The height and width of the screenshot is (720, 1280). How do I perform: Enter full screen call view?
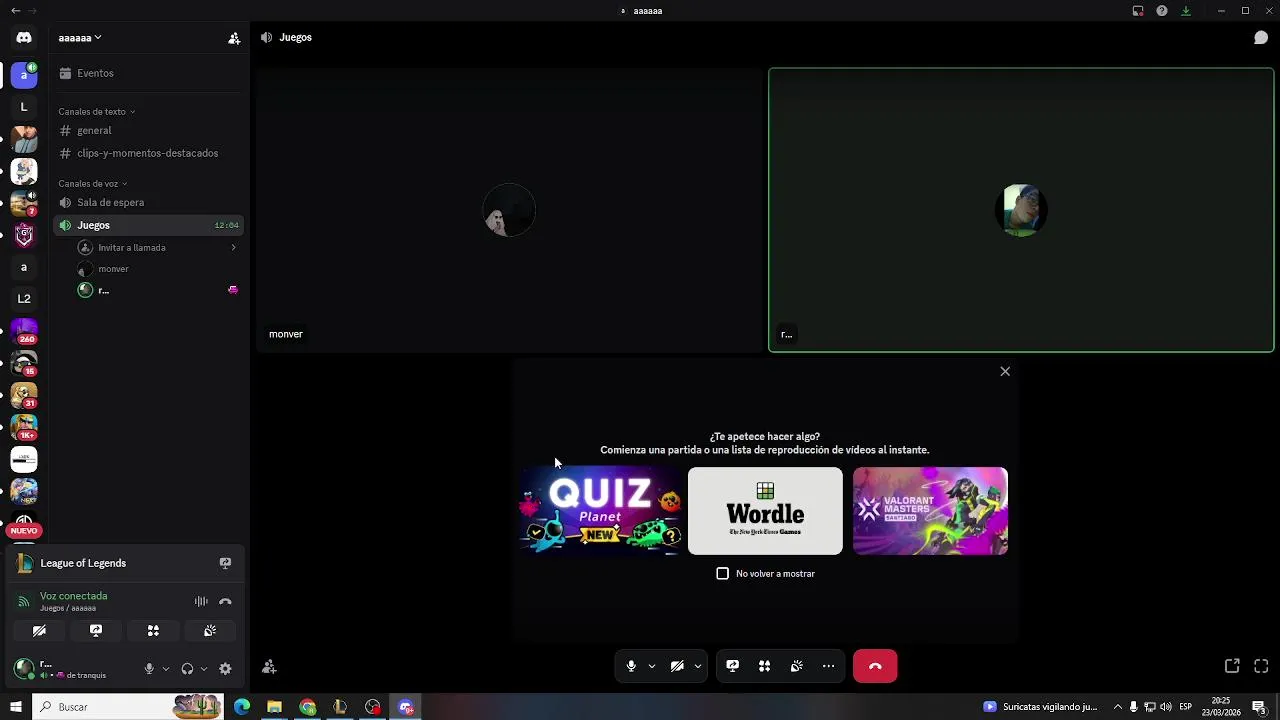pos(1261,666)
